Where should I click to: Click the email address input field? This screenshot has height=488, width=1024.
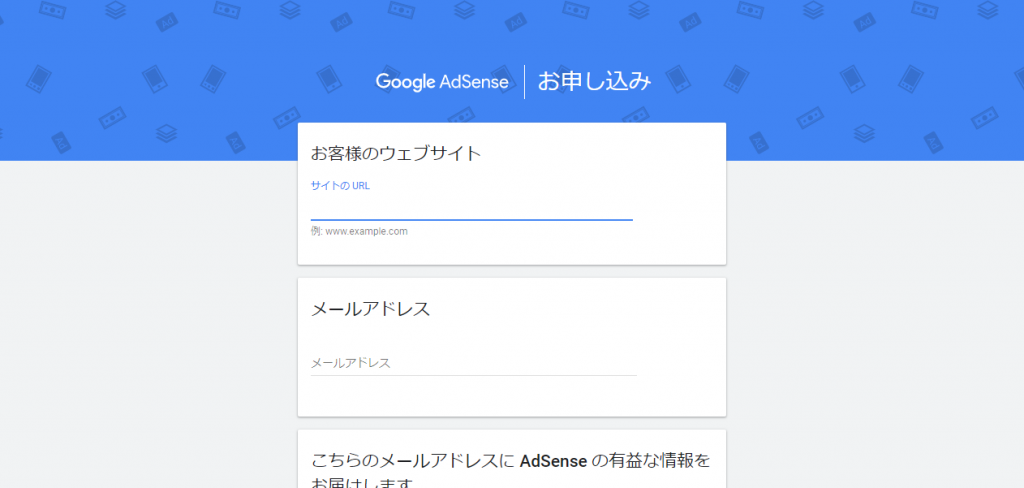(x=473, y=363)
